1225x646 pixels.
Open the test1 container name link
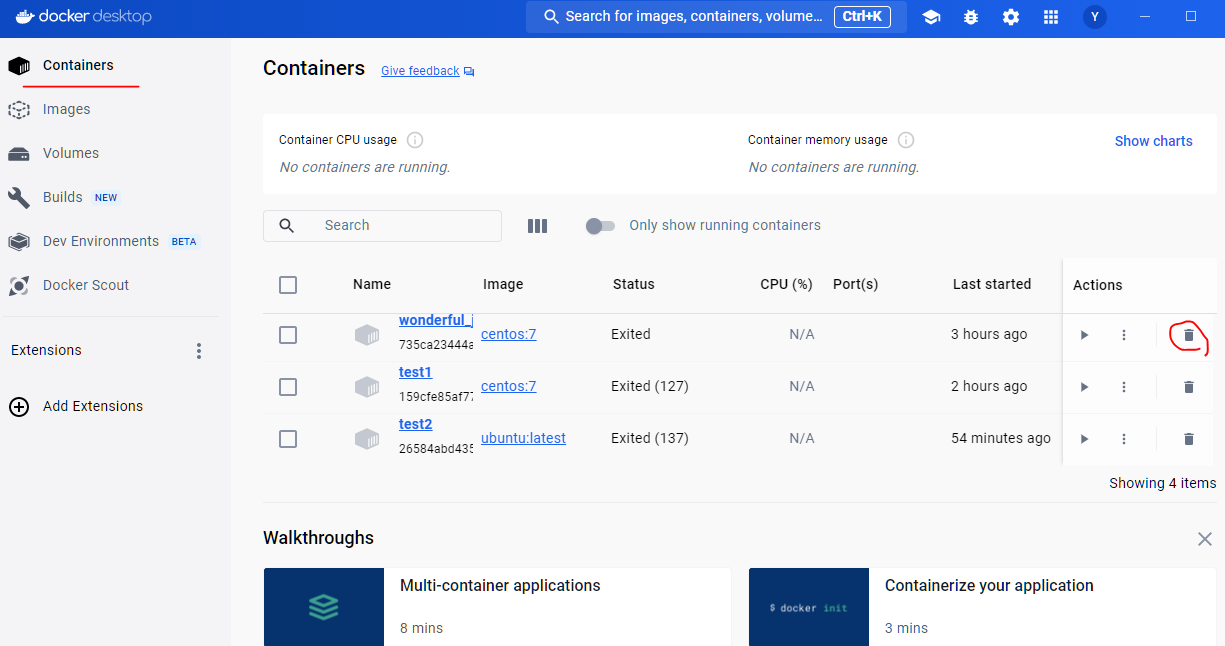[x=415, y=372]
